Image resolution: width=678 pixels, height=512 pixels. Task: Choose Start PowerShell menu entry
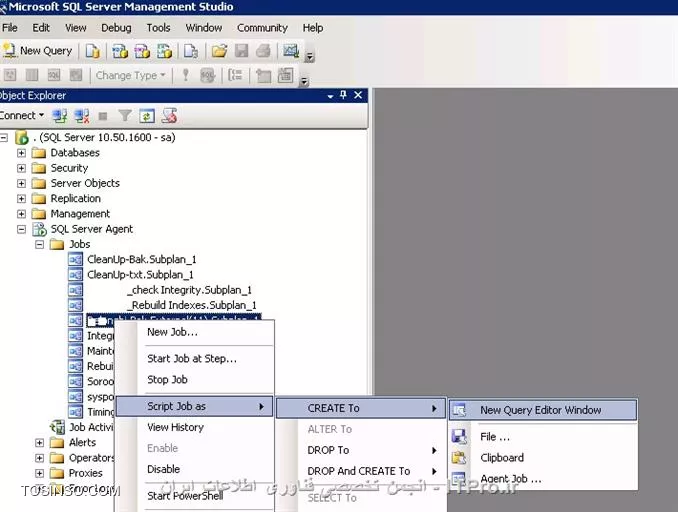195,496
